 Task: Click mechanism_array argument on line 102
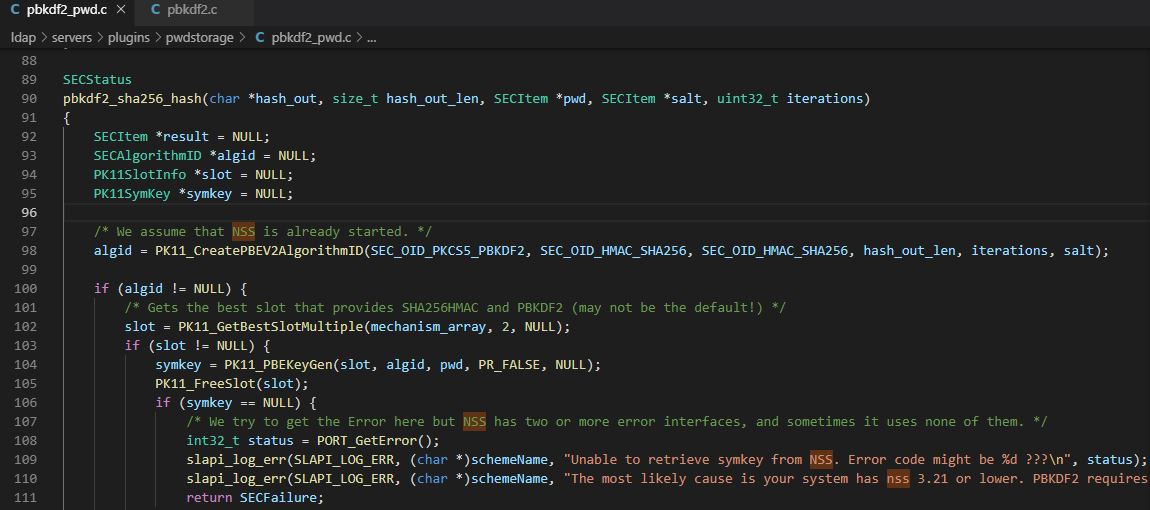coord(429,327)
